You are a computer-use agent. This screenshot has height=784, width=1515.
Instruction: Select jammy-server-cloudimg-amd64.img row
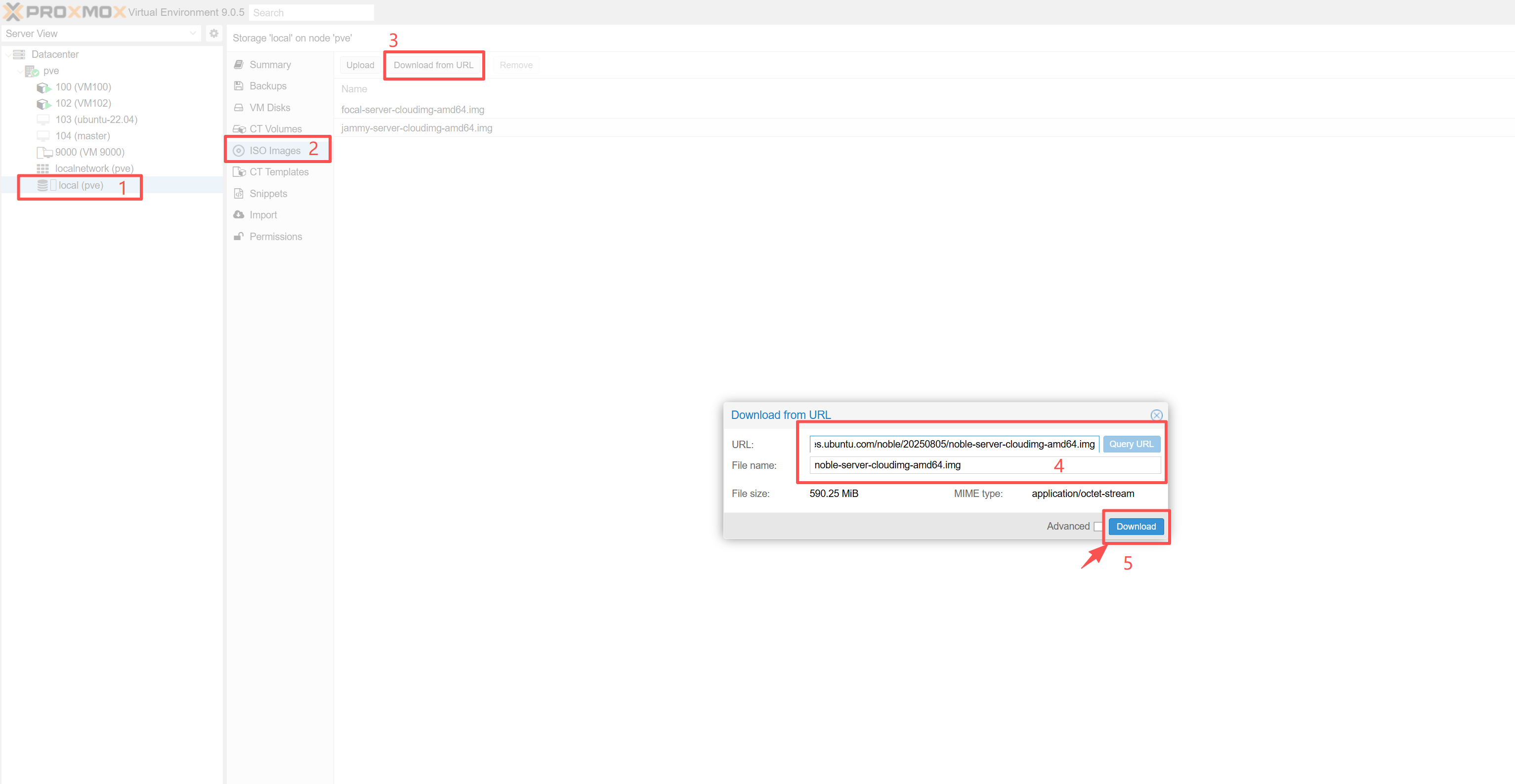click(x=417, y=127)
